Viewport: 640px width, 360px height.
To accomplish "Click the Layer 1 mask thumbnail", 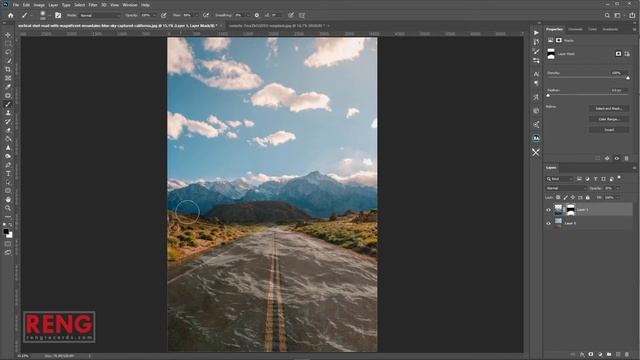I will pyautogui.click(x=571, y=210).
